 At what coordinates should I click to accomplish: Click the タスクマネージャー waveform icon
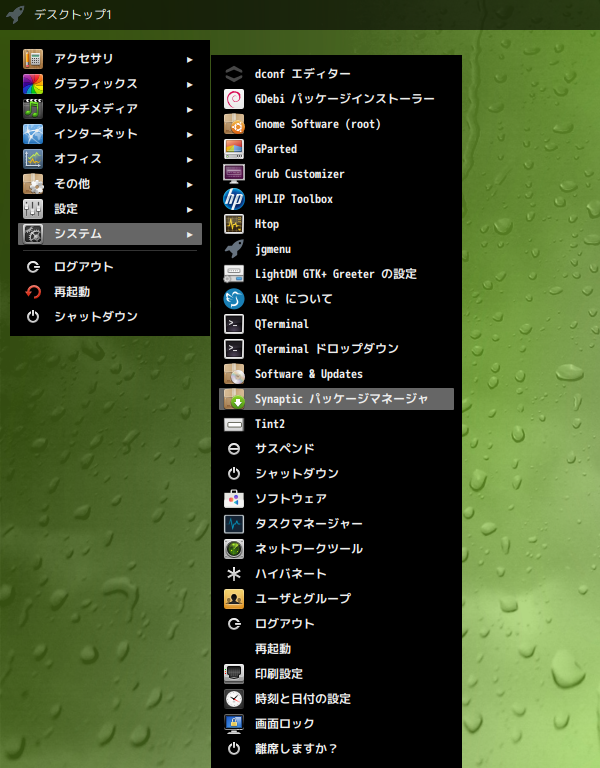(234, 524)
